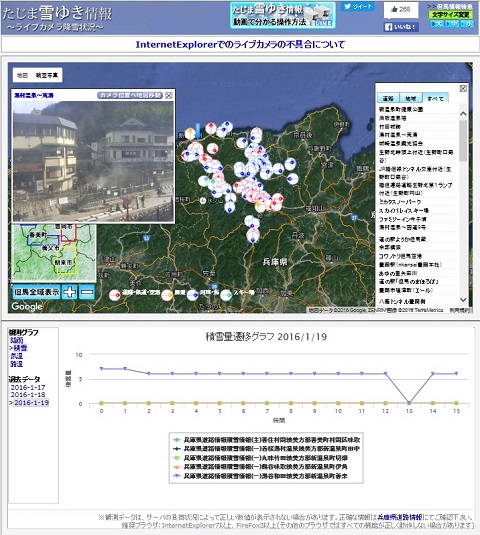Open the InternetExplorer live camera issue notice

point(240,45)
